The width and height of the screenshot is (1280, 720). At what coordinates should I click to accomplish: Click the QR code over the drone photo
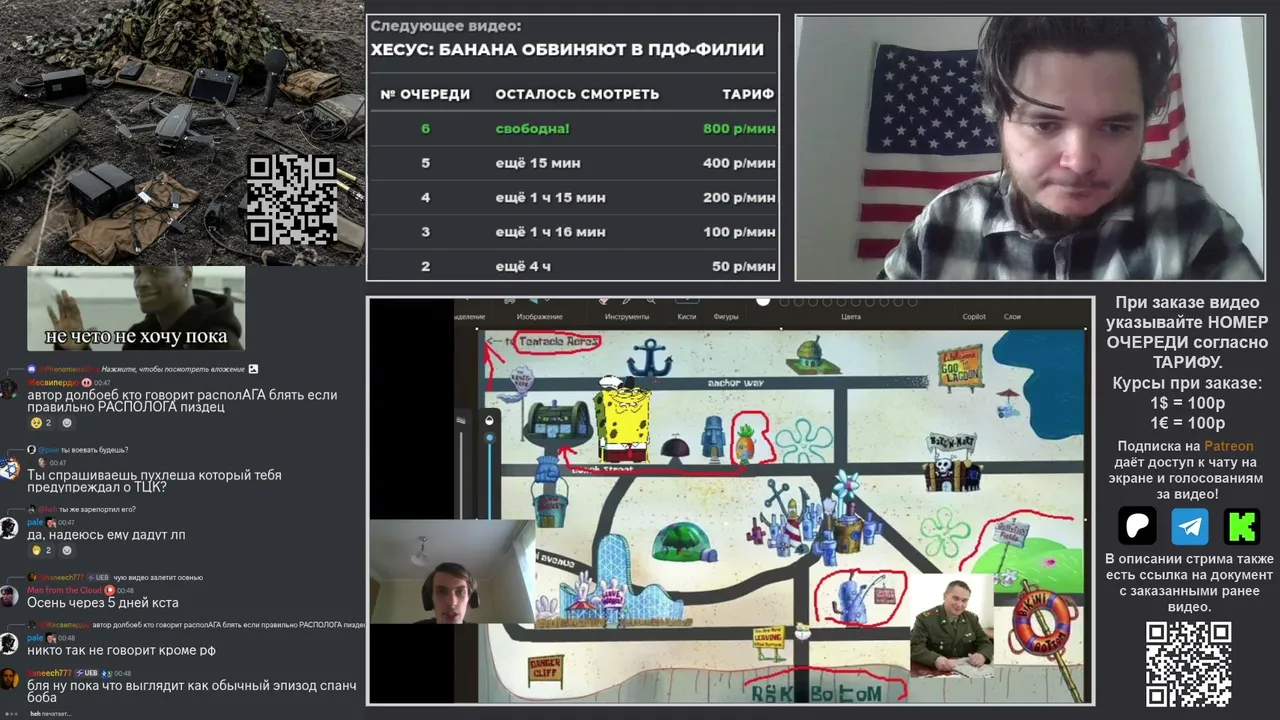pos(292,200)
